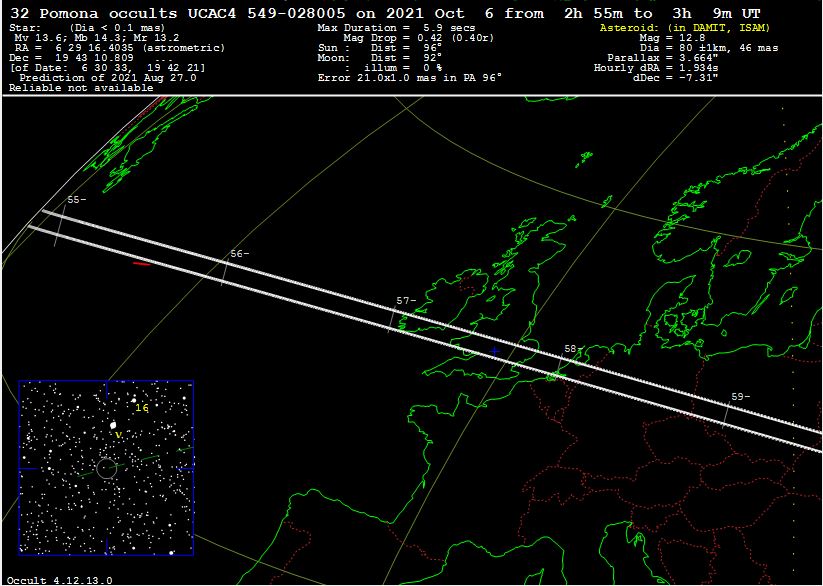Select the 58 minute time marker
This screenshot has width=823, height=586.
(x=573, y=348)
